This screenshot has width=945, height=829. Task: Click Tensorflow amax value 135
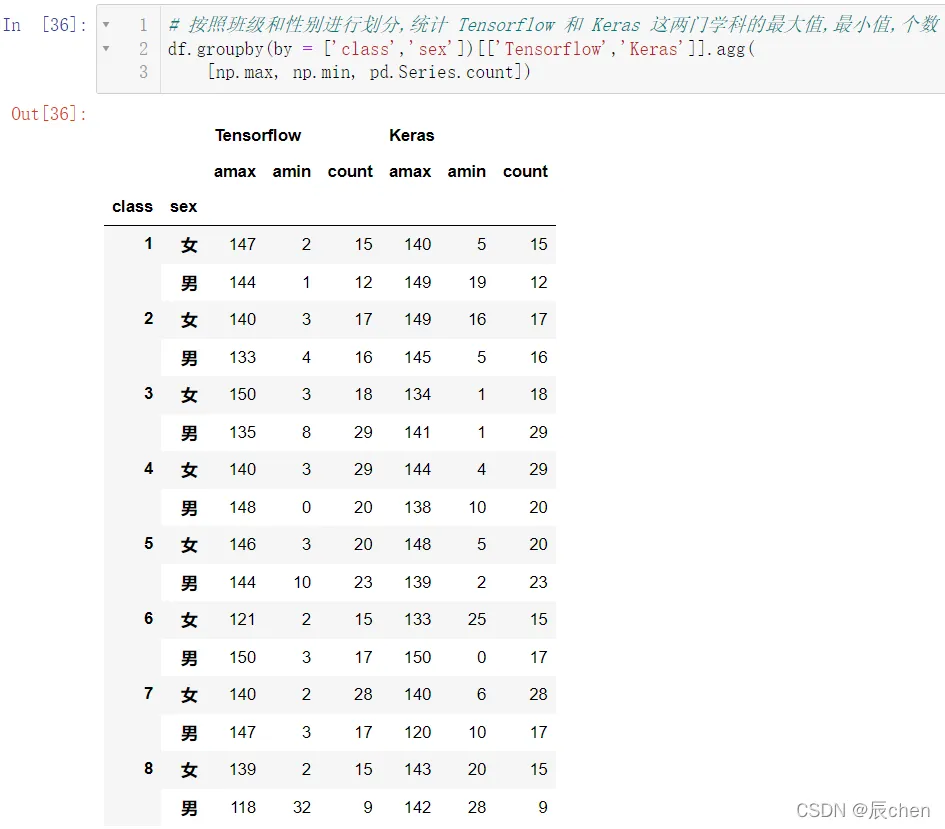pyautogui.click(x=243, y=433)
